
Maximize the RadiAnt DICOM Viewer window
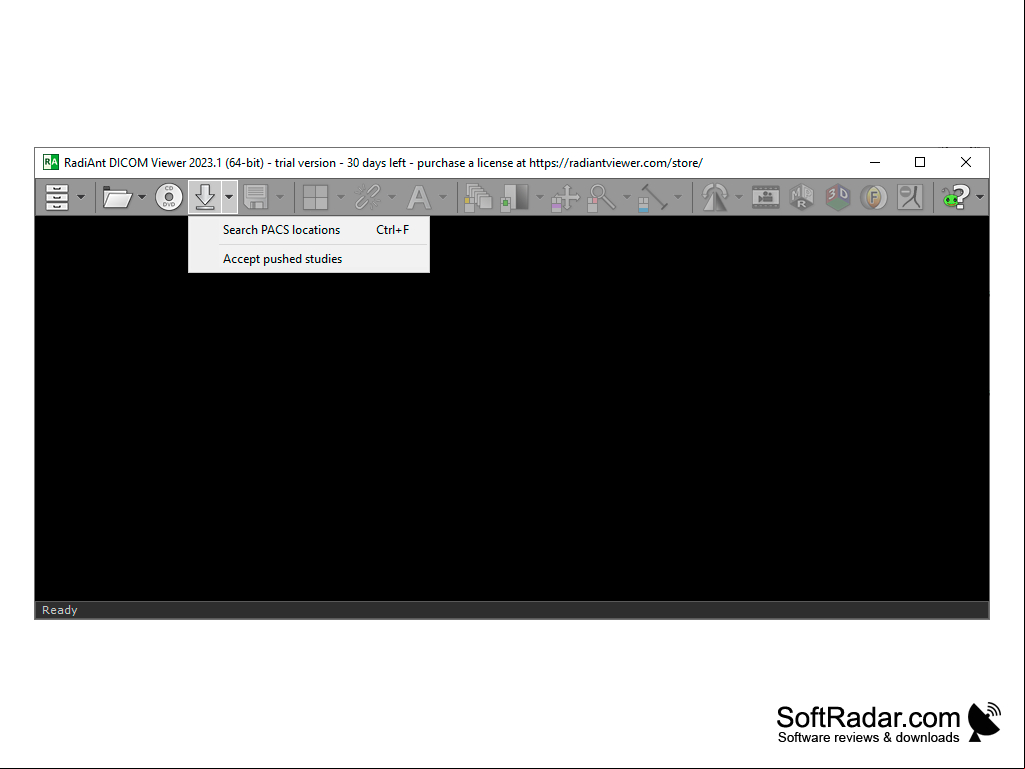[920, 162]
